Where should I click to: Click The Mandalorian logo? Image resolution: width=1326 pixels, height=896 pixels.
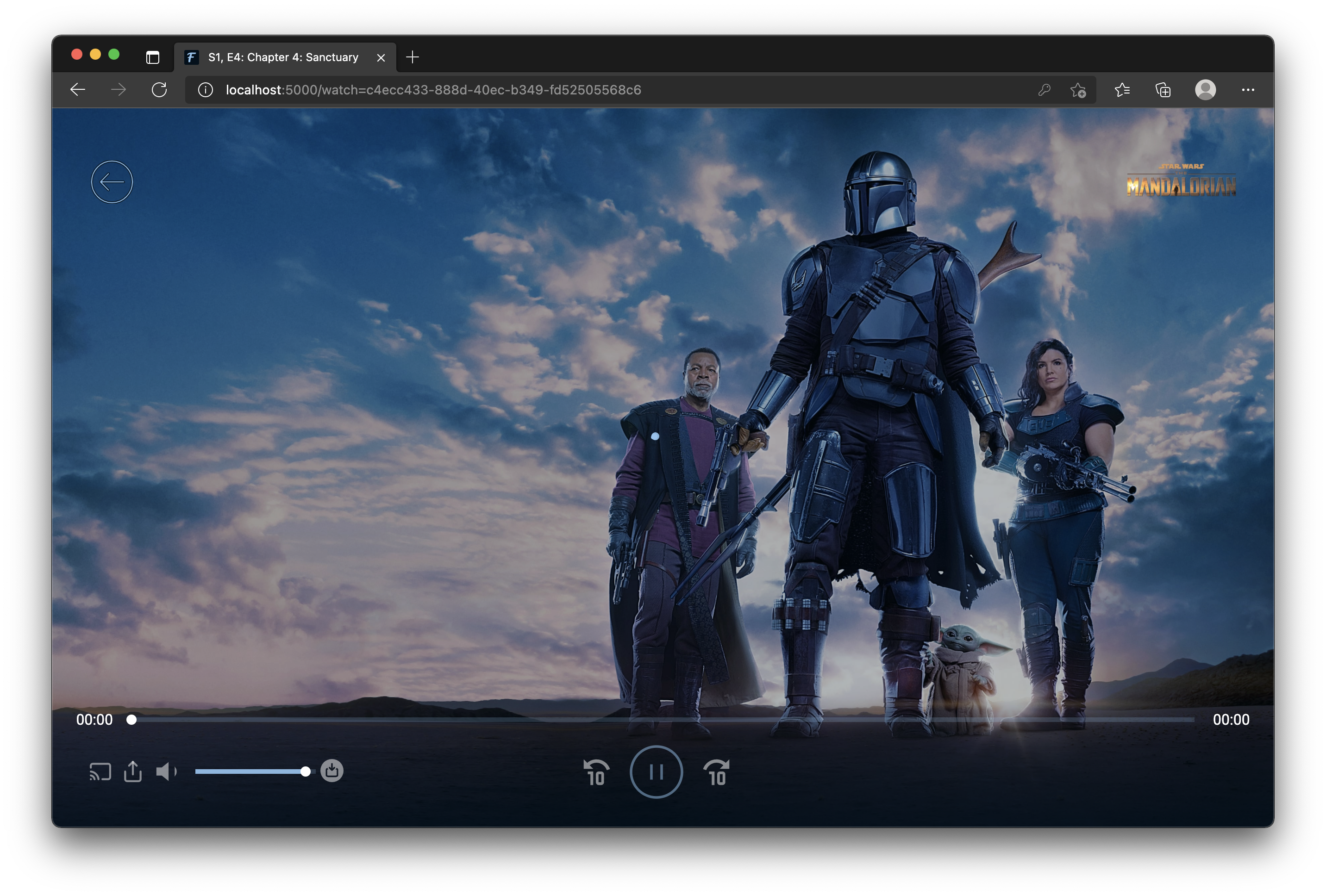coord(1181,181)
